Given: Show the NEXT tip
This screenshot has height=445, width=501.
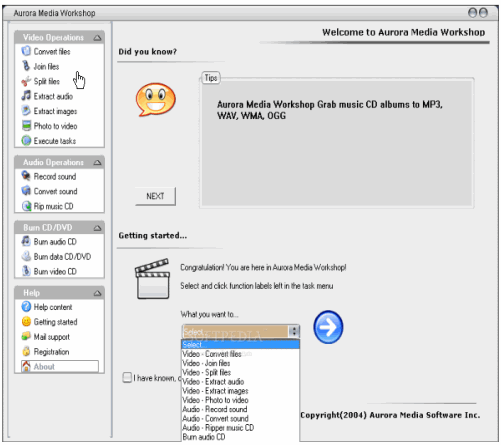Looking at the screenshot, I should 155,196.
